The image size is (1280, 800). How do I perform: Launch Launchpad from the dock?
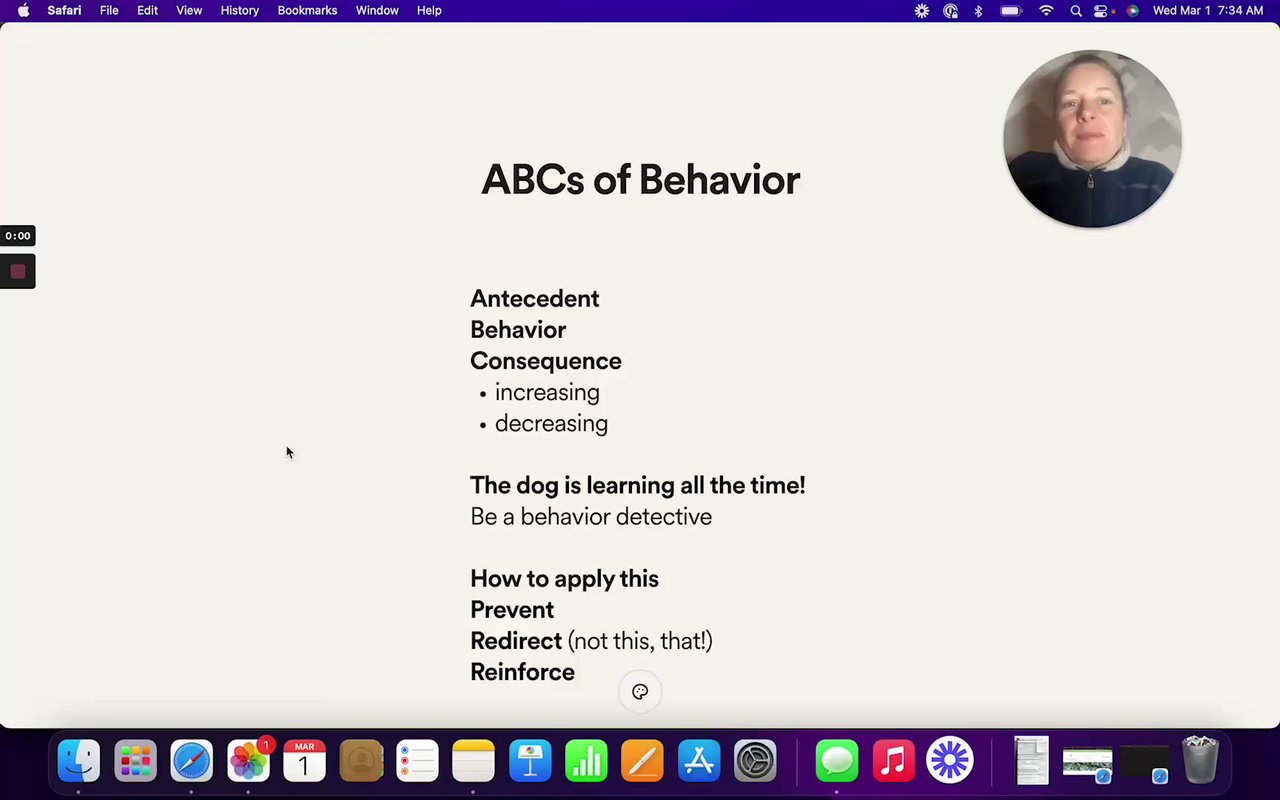(135, 761)
